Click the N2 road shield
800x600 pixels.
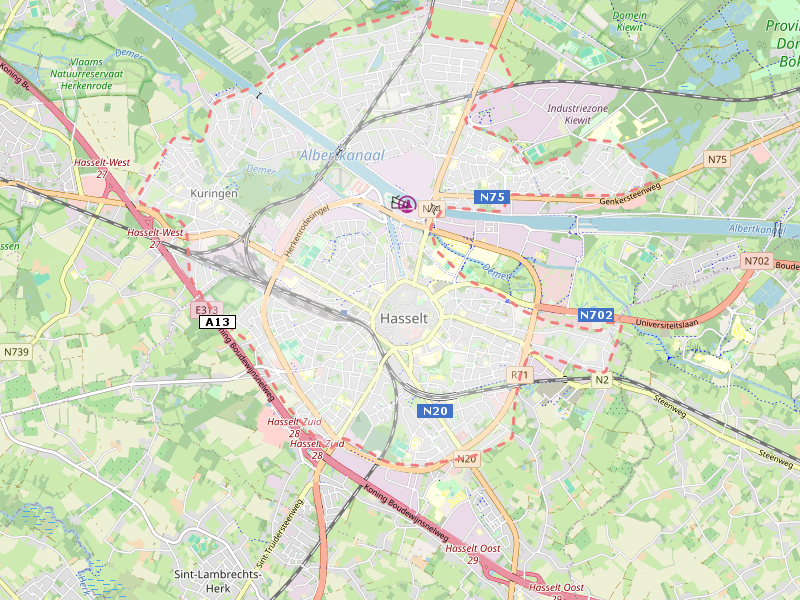point(602,380)
